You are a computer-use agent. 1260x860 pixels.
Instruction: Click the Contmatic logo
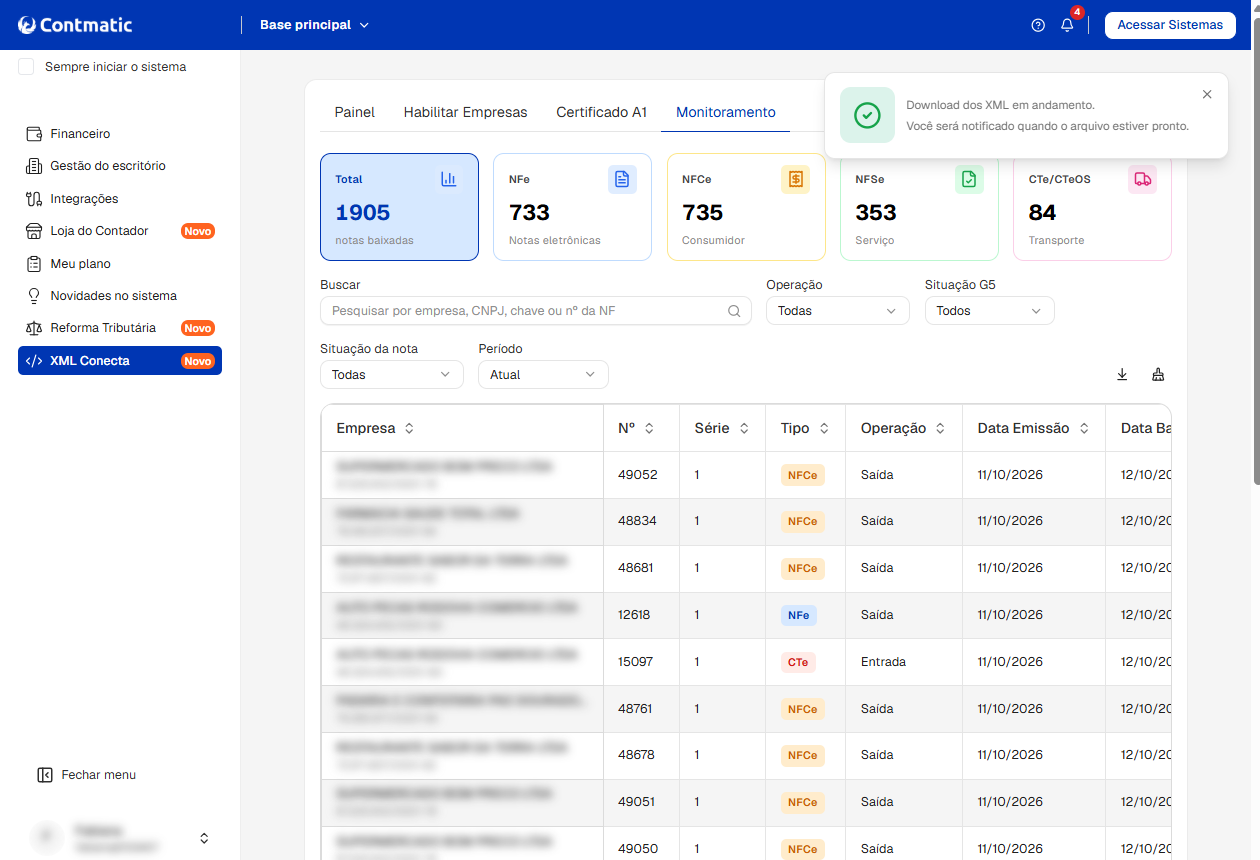[x=75, y=25]
